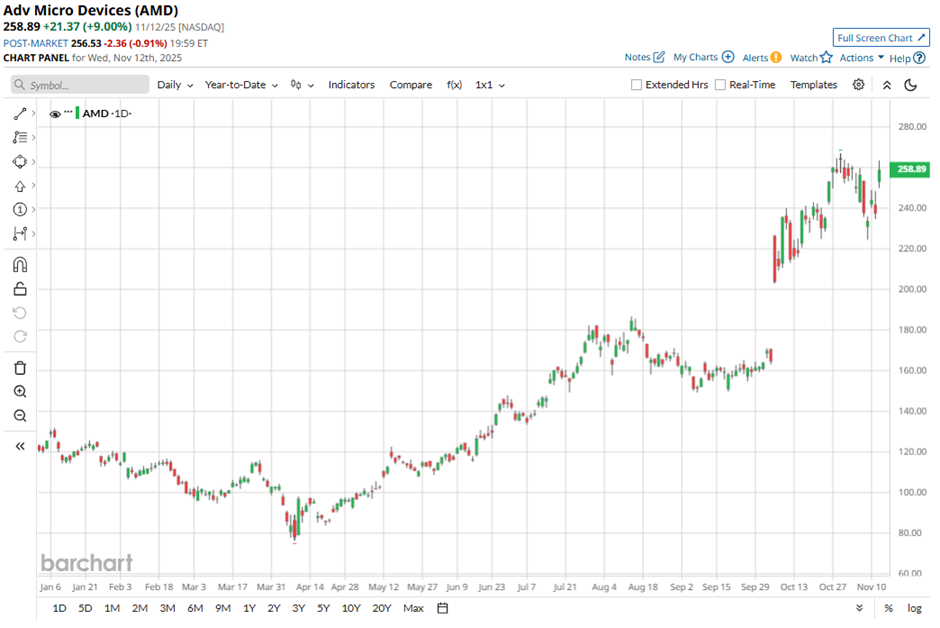Select the arrow marker tool
The image size is (940, 628).
[20, 186]
